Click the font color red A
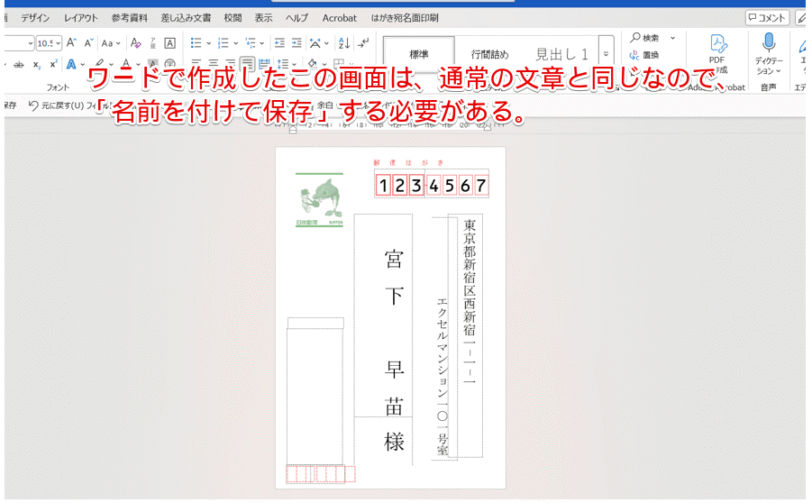 pos(126,64)
